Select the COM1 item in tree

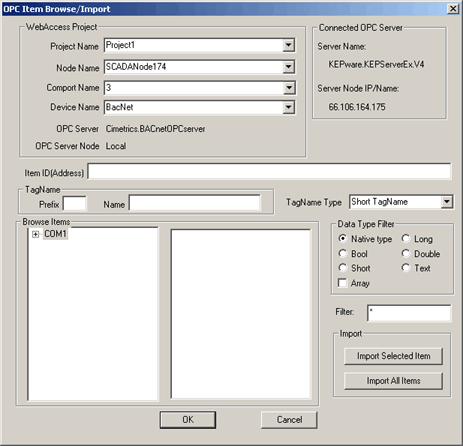tap(55, 234)
